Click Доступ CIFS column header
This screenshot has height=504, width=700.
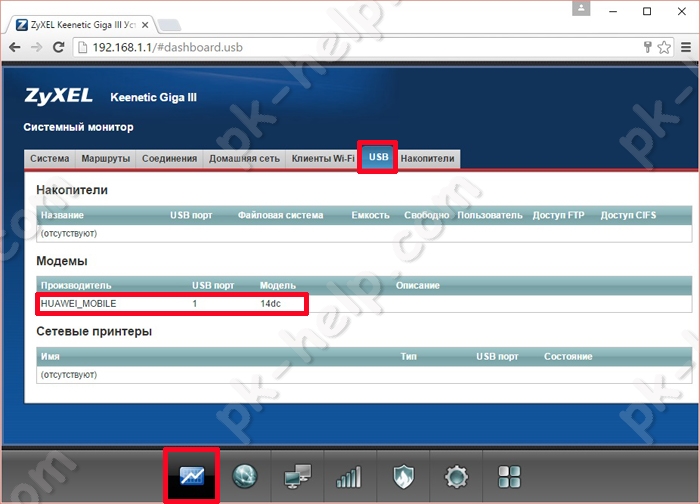coord(628,215)
